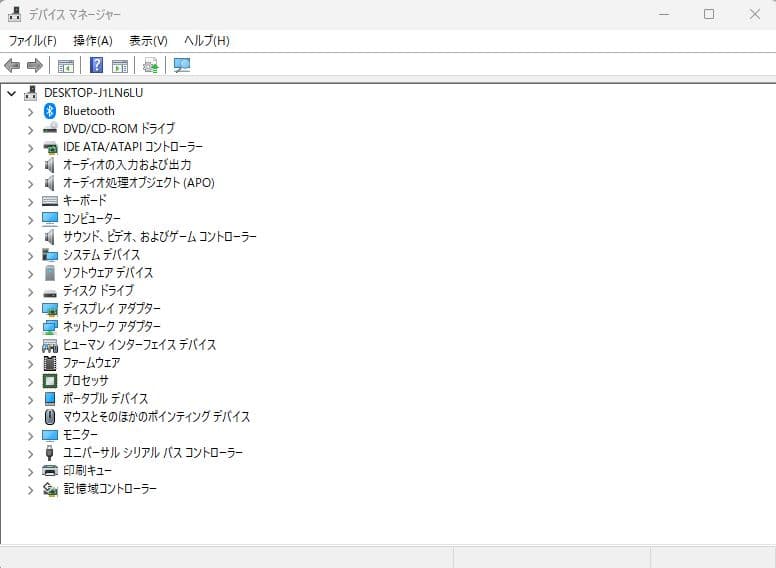Select the システム デバイス row text
Screen dimensions: 776x568
tap(101, 255)
